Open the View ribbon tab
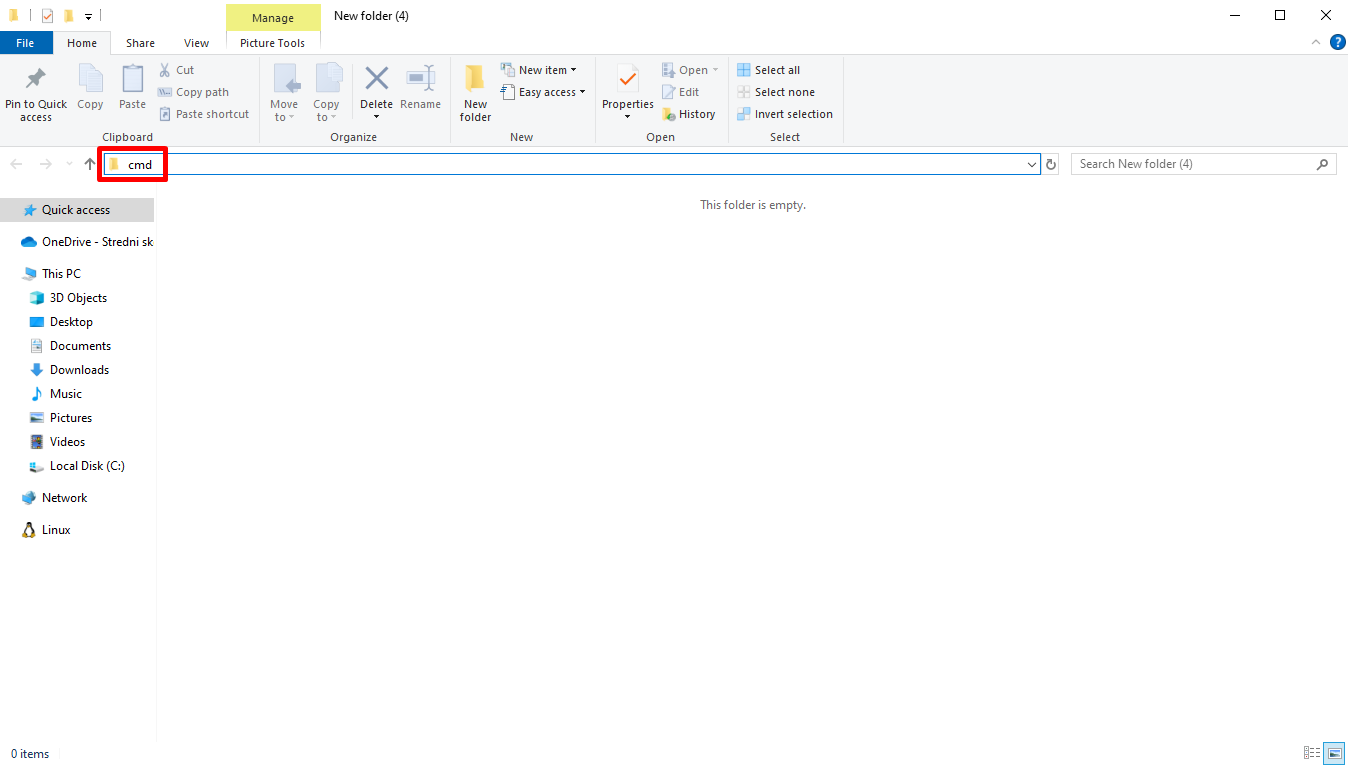Viewport: 1348px width, 765px height. [197, 43]
